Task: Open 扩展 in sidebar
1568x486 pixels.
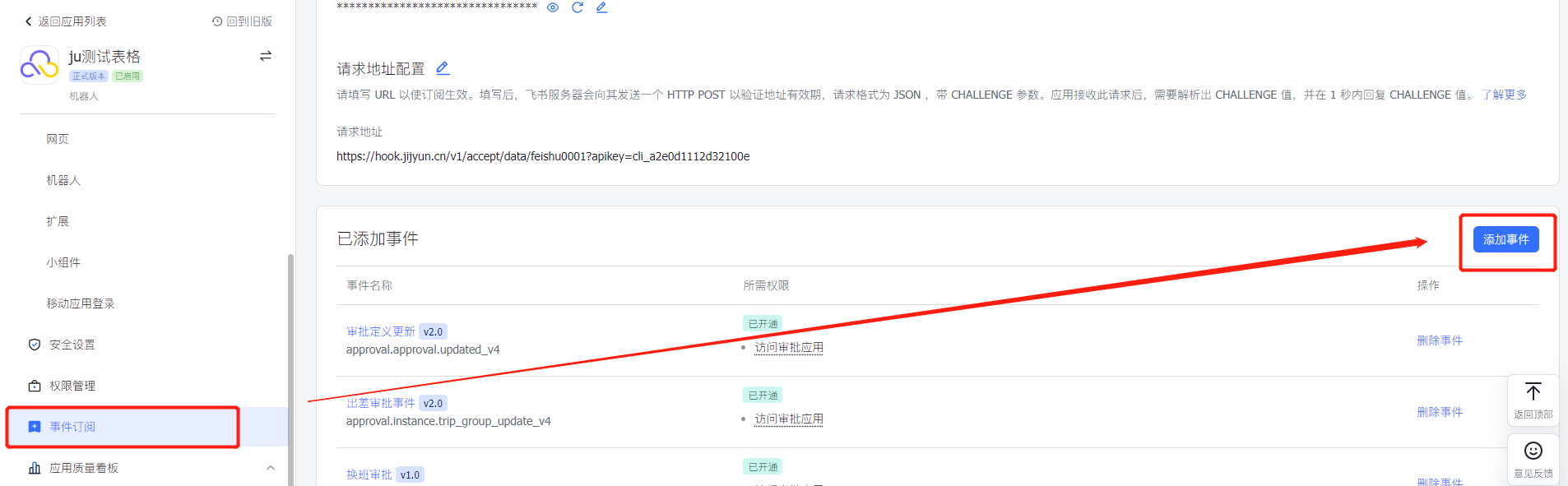Action: [x=58, y=221]
